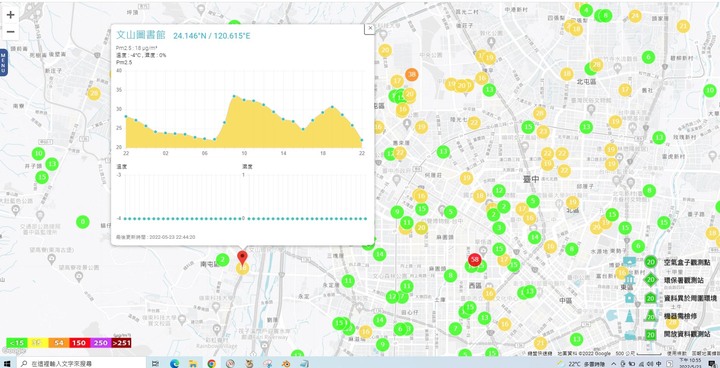This screenshot has width=720, height=368.
Task: Open the blue MENU side tab
Action: (3, 63)
